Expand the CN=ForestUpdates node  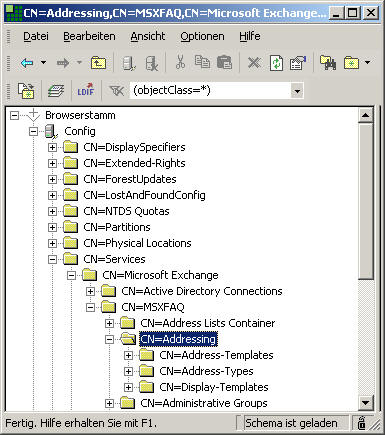tap(52, 179)
